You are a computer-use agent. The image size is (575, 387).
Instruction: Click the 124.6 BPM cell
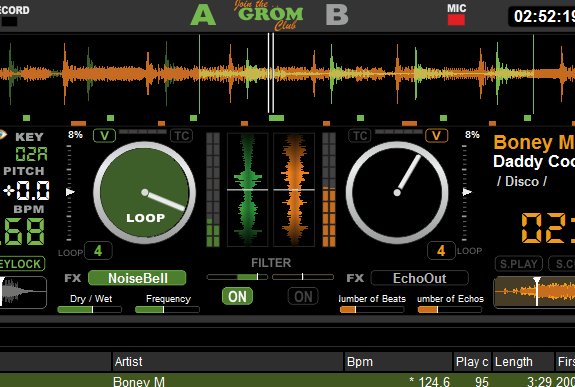point(429,381)
